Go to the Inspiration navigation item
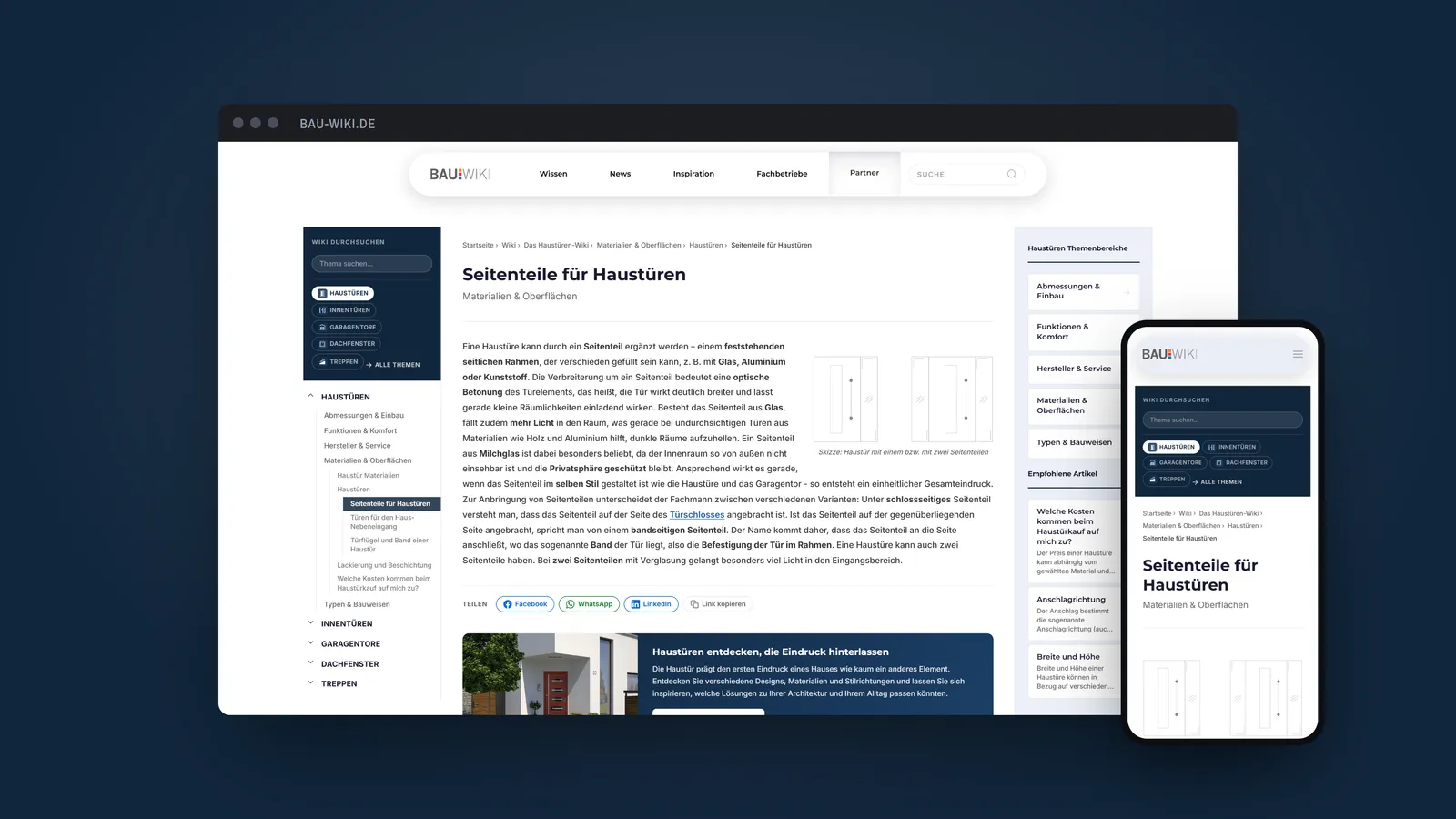 click(x=693, y=174)
